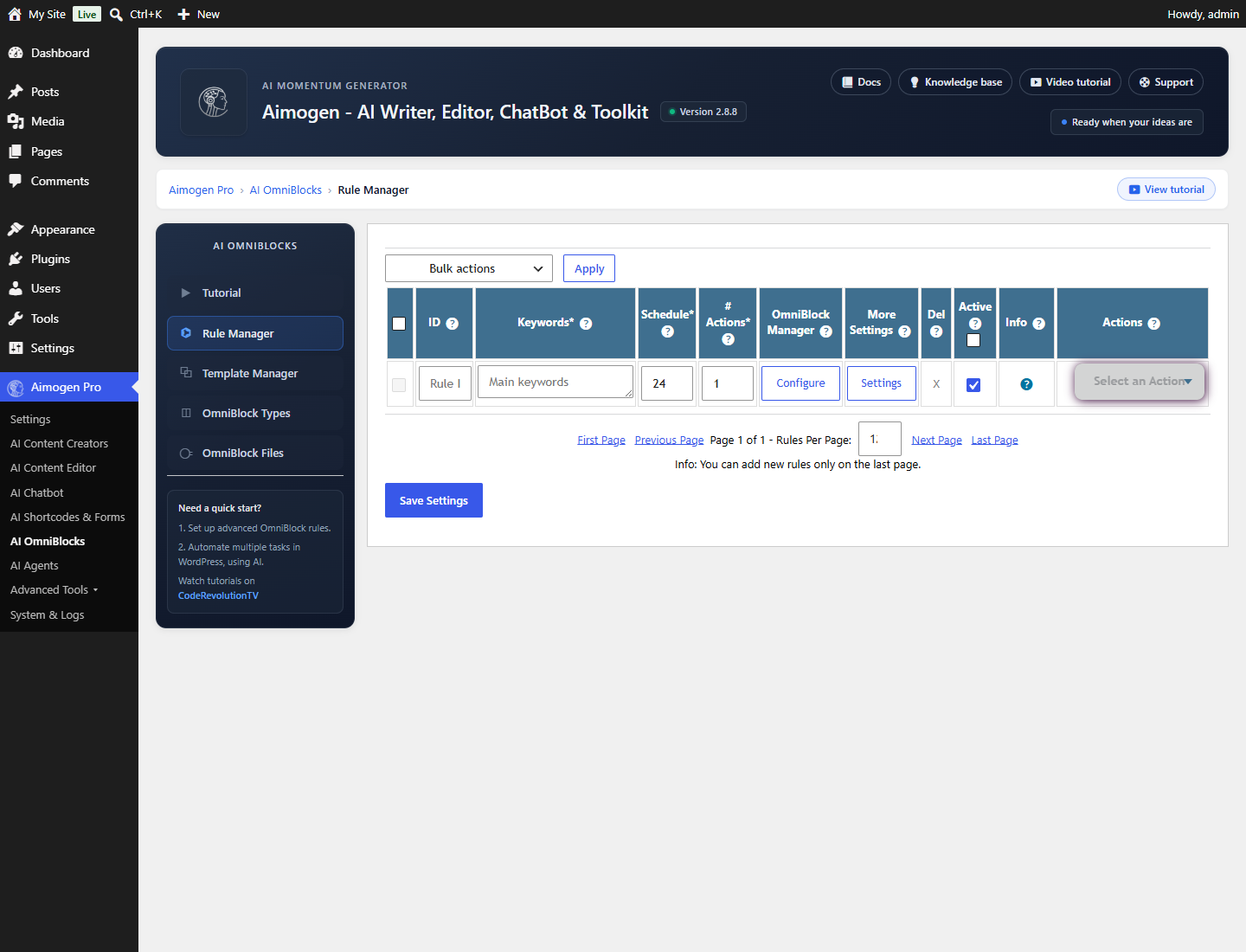Click the Rules Per Page input
Image resolution: width=1246 pixels, height=952 pixels.
tap(880, 439)
